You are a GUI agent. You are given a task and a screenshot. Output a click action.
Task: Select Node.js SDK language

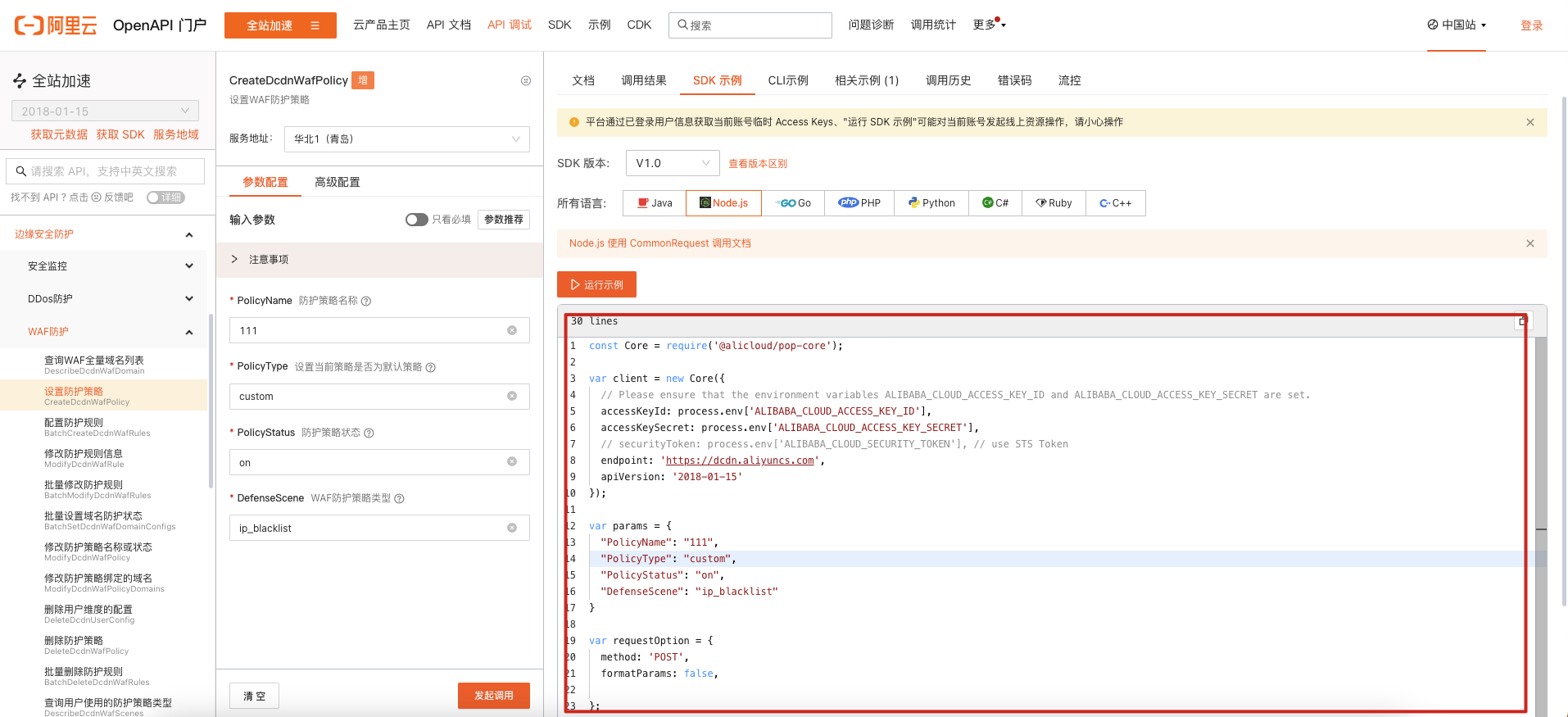pos(723,203)
